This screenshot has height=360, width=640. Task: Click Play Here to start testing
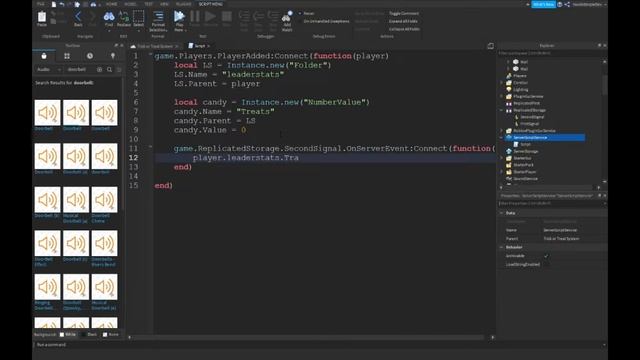click(x=179, y=17)
